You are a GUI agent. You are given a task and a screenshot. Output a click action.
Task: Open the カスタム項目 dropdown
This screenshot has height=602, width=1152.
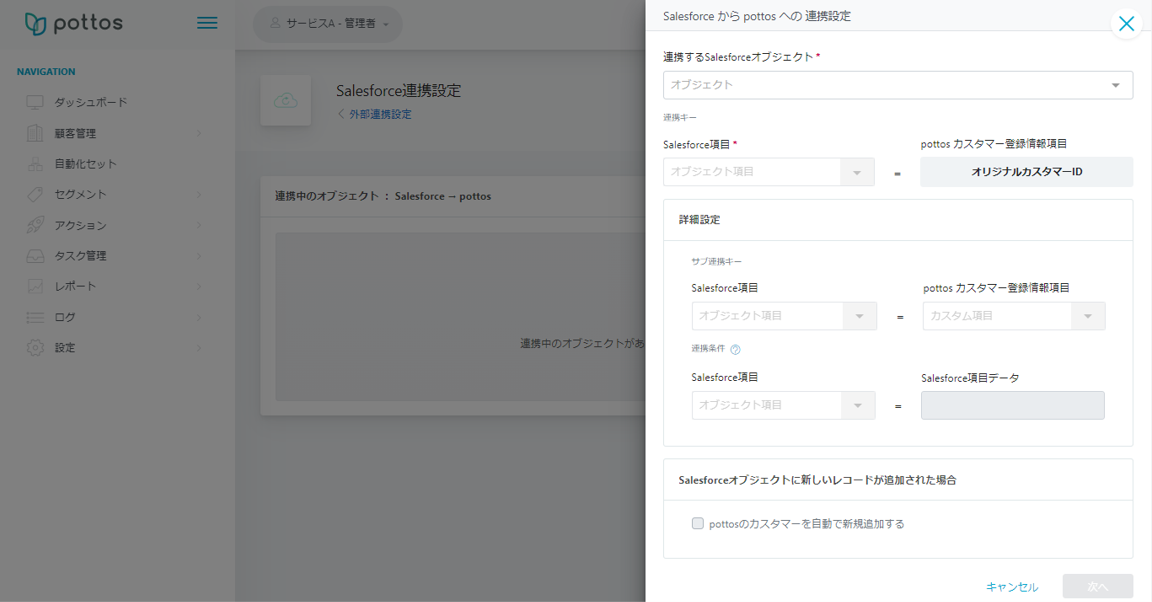[1014, 316]
